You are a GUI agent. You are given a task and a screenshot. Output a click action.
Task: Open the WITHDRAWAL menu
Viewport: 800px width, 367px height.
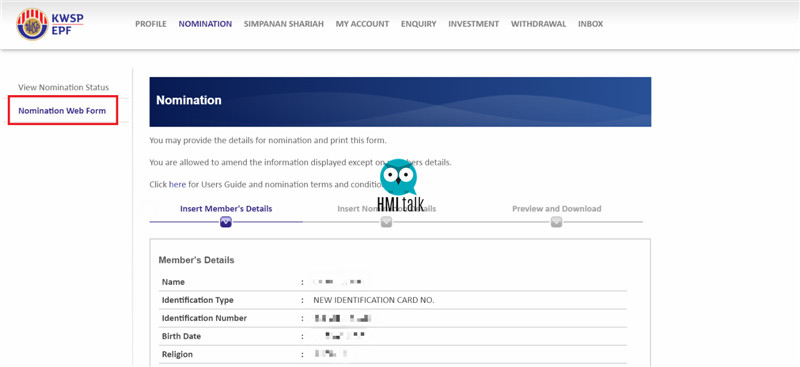tap(538, 24)
